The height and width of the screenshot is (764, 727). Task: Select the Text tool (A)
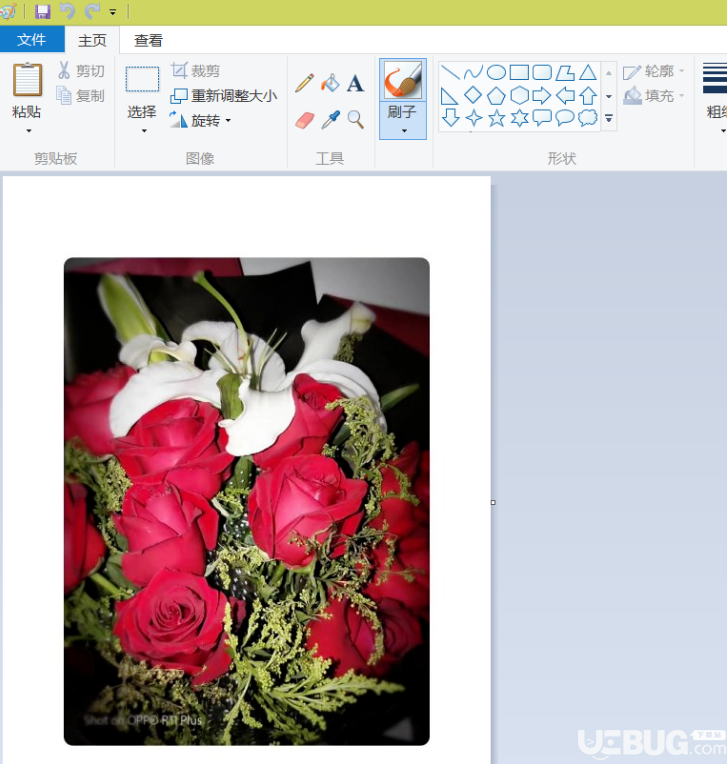355,83
